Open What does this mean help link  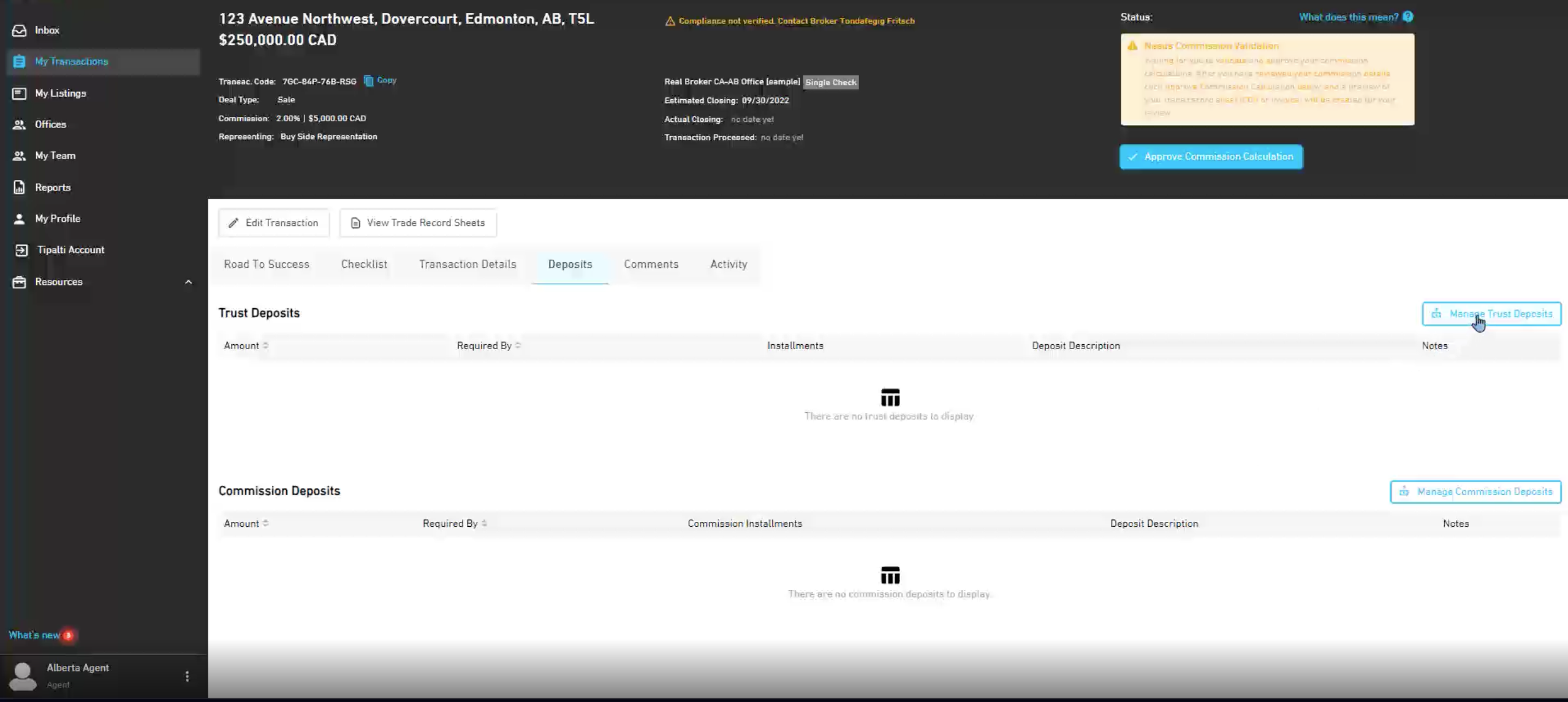click(1349, 17)
